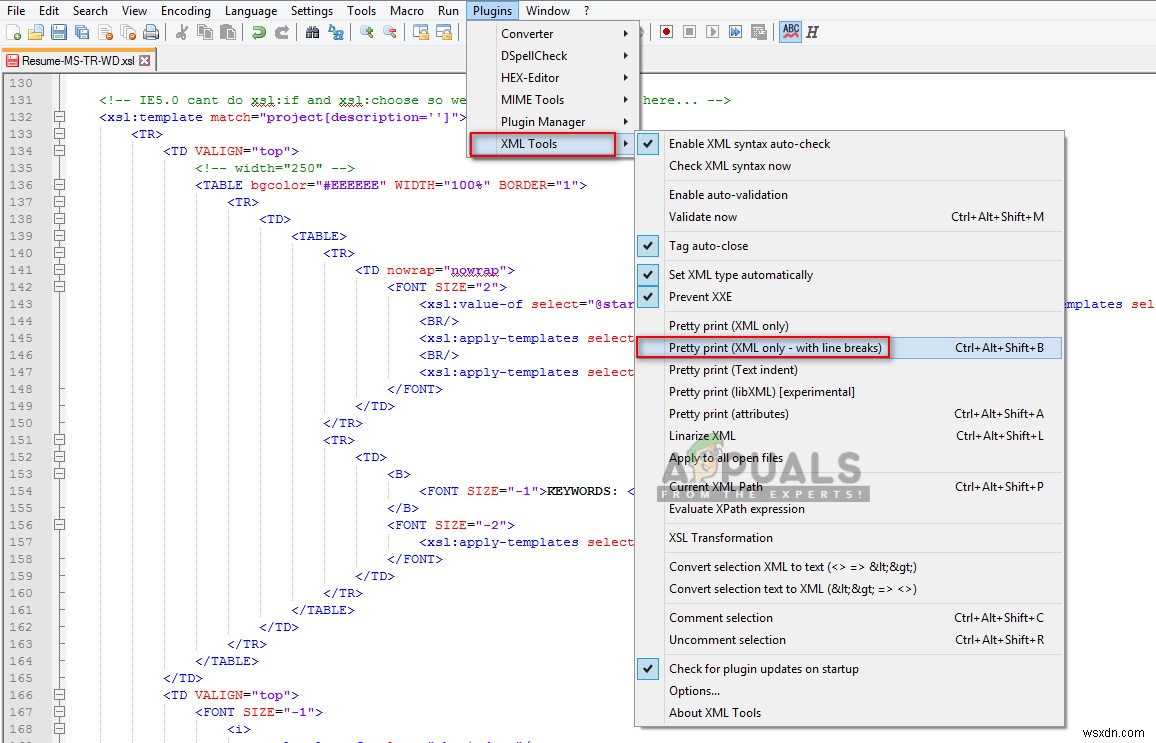This screenshot has height=743, width=1156.
Task: Open the Language menu
Action: 251,10
